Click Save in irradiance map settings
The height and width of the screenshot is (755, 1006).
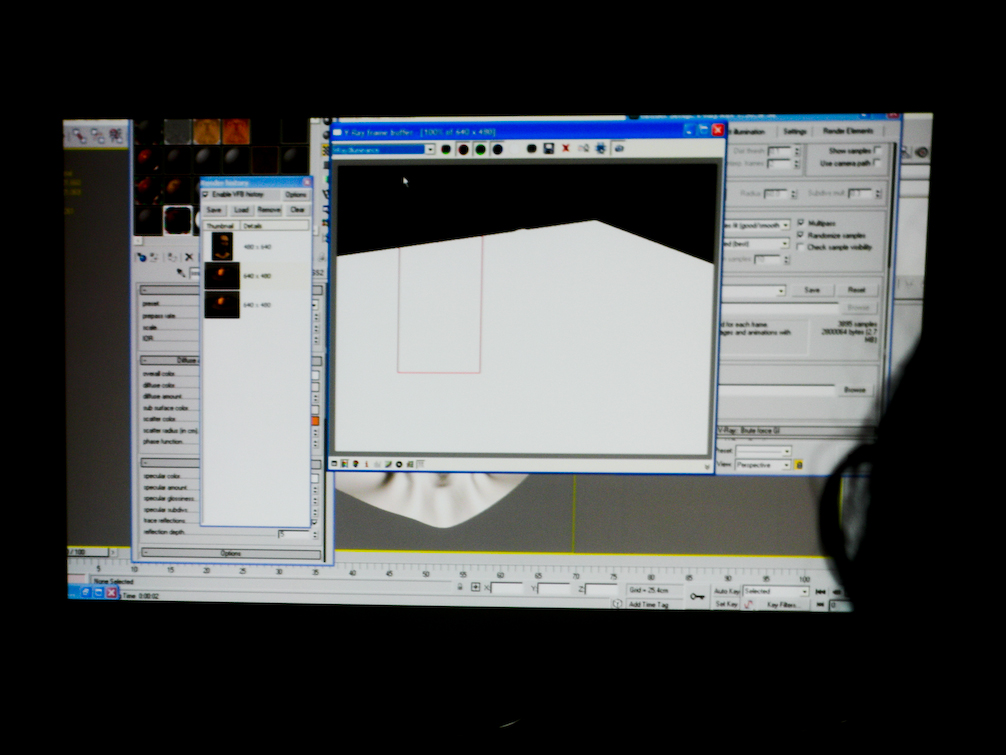(812, 290)
